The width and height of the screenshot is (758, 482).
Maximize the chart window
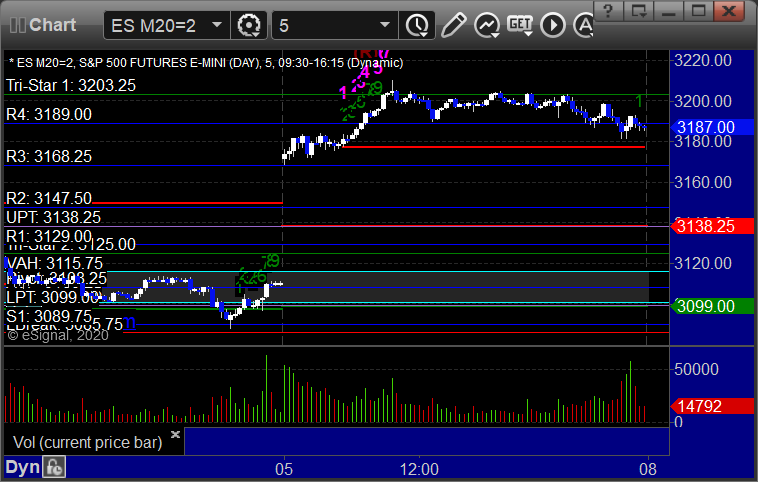pyautogui.click(x=699, y=11)
